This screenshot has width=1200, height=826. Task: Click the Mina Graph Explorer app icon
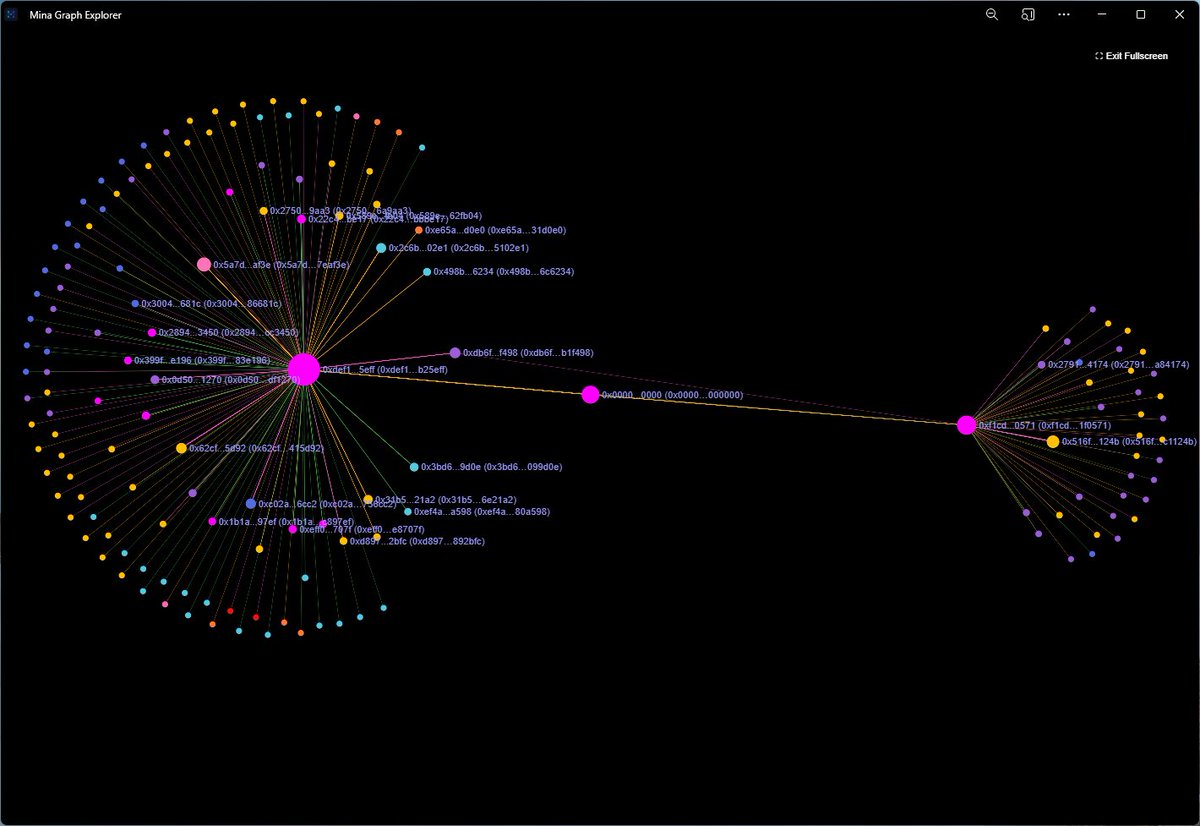pos(13,15)
